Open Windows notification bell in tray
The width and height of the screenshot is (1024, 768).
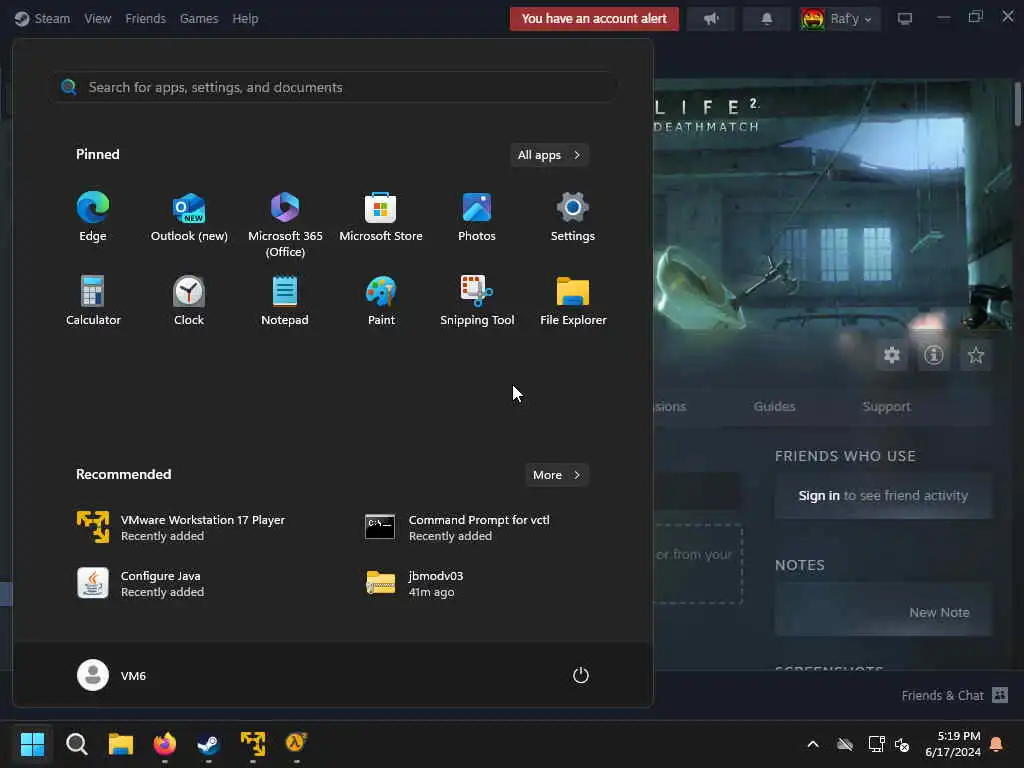pos(997,744)
